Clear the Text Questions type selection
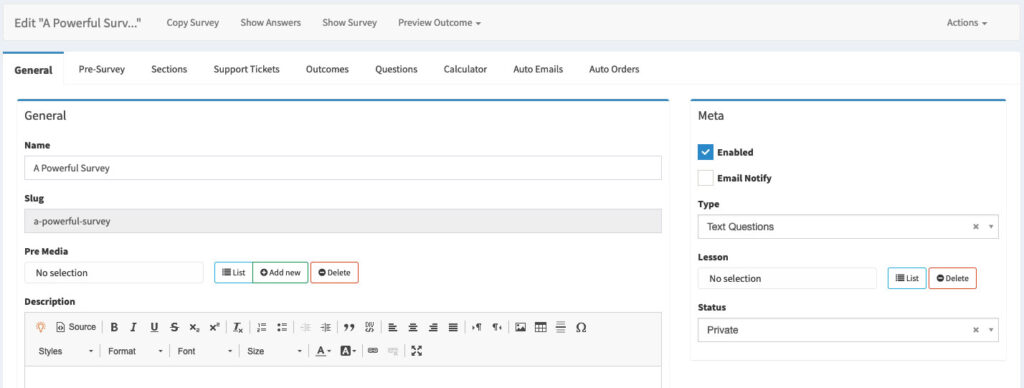Screen dimensions: 1024x388 pos(976,227)
